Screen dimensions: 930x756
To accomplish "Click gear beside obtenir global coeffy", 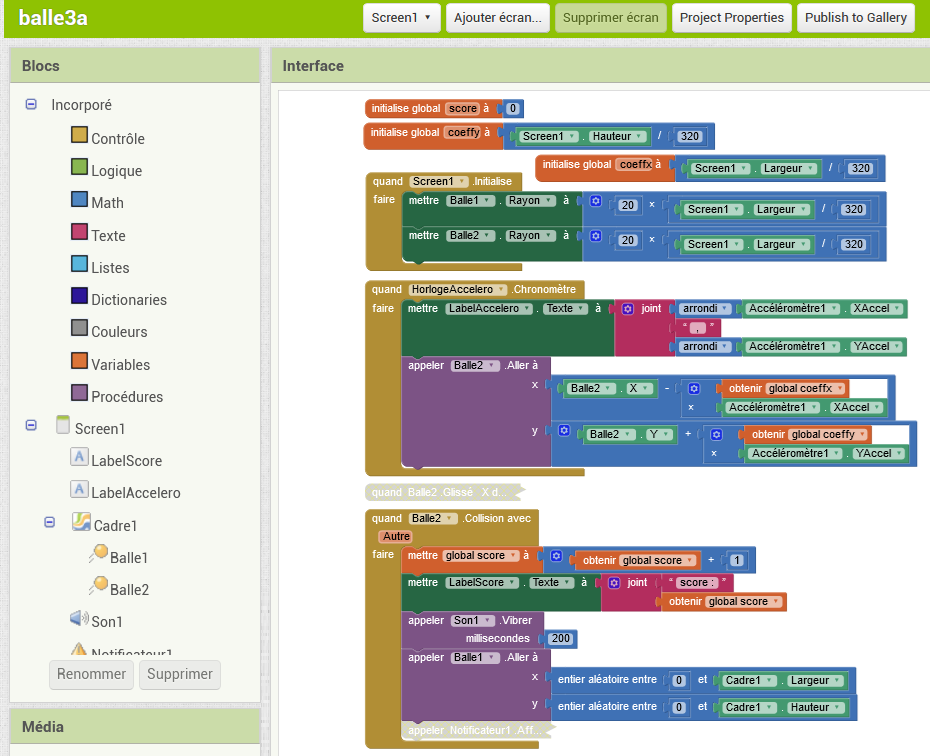I will pyautogui.click(x=716, y=435).
